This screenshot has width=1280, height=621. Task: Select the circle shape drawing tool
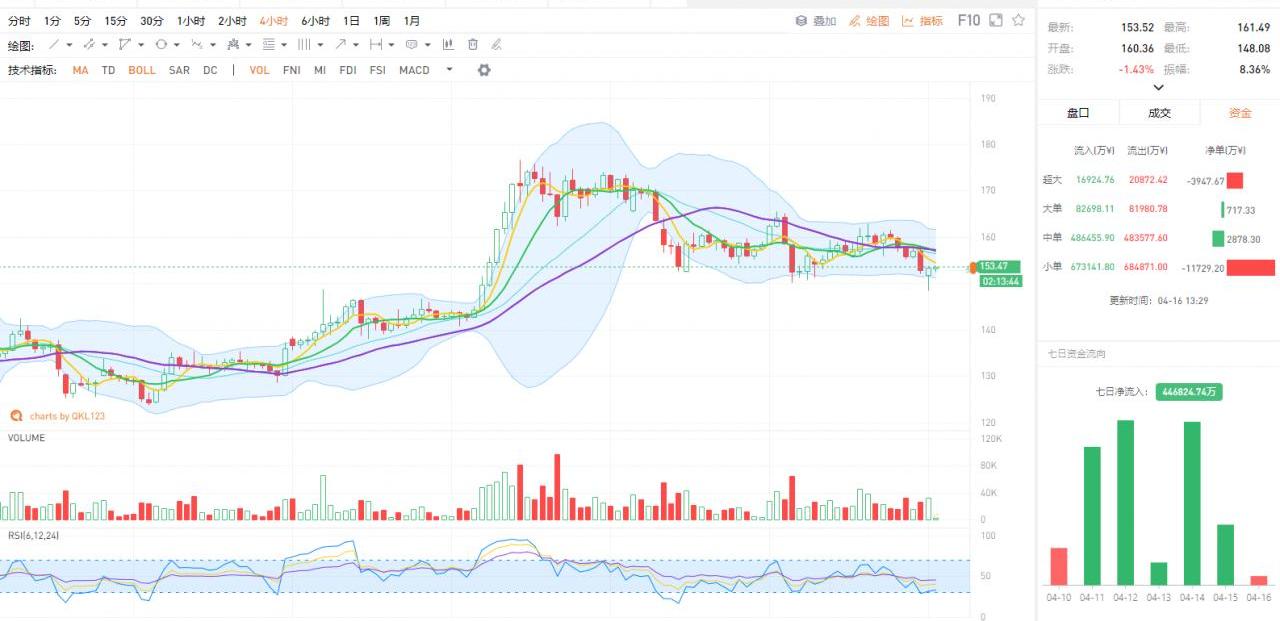coord(161,45)
